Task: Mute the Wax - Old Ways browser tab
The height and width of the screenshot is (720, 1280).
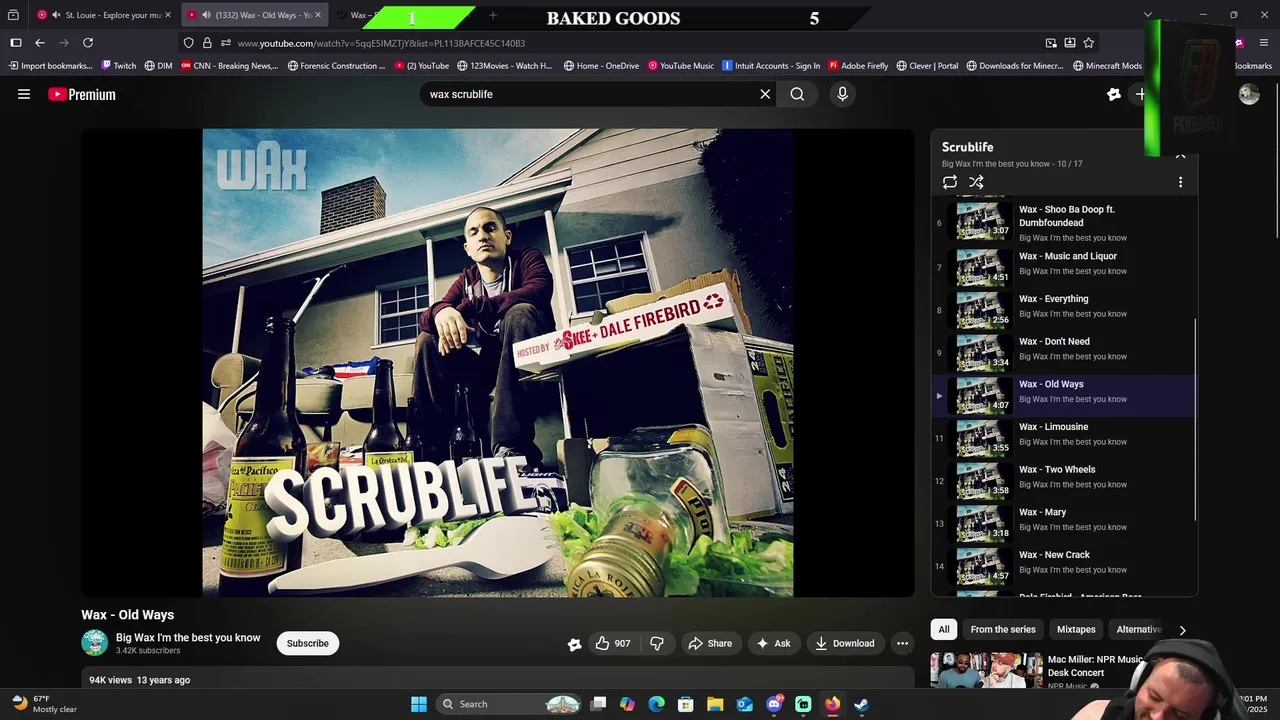Action: [x=206, y=15]
